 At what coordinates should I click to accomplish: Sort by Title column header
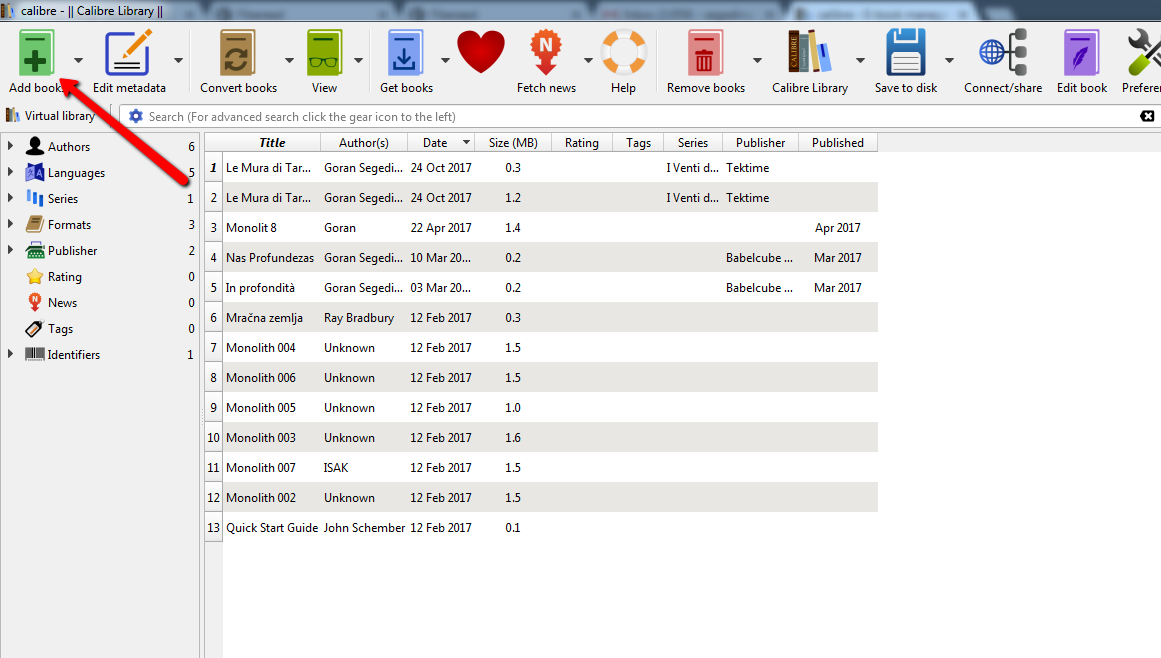[272, 143]
